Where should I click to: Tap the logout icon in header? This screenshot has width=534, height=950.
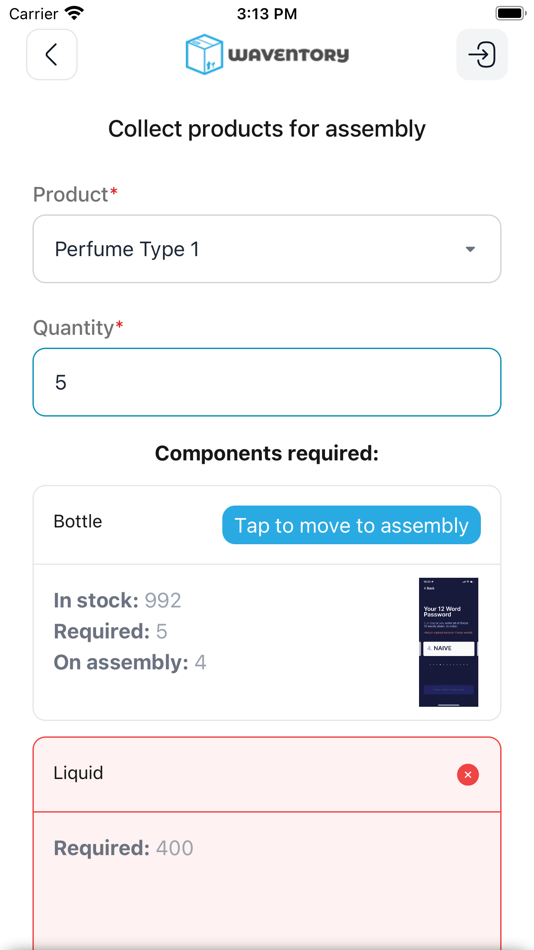[x=482, y=55]
